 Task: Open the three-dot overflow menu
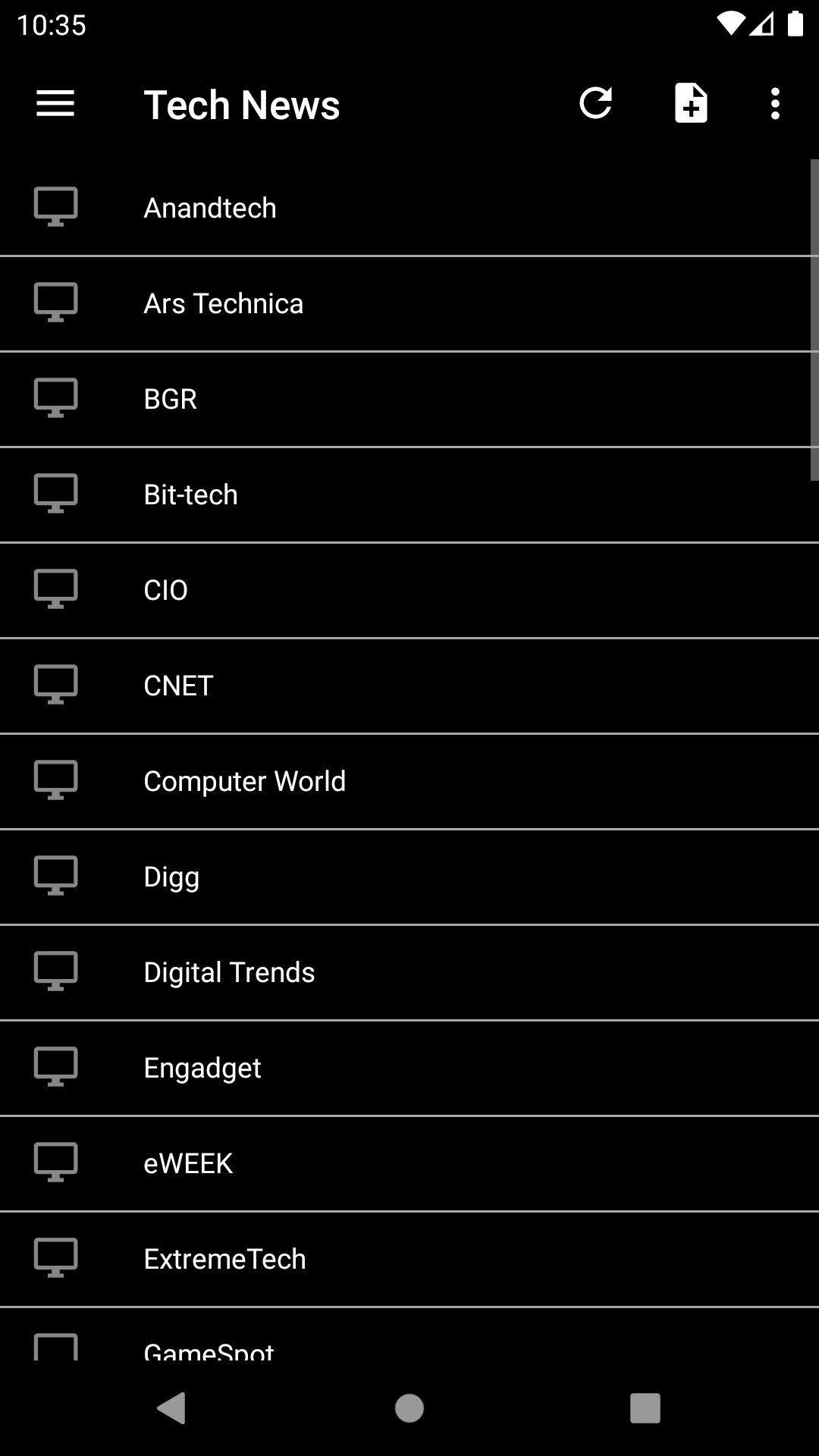pyautogui.click(x=774, y=104)
